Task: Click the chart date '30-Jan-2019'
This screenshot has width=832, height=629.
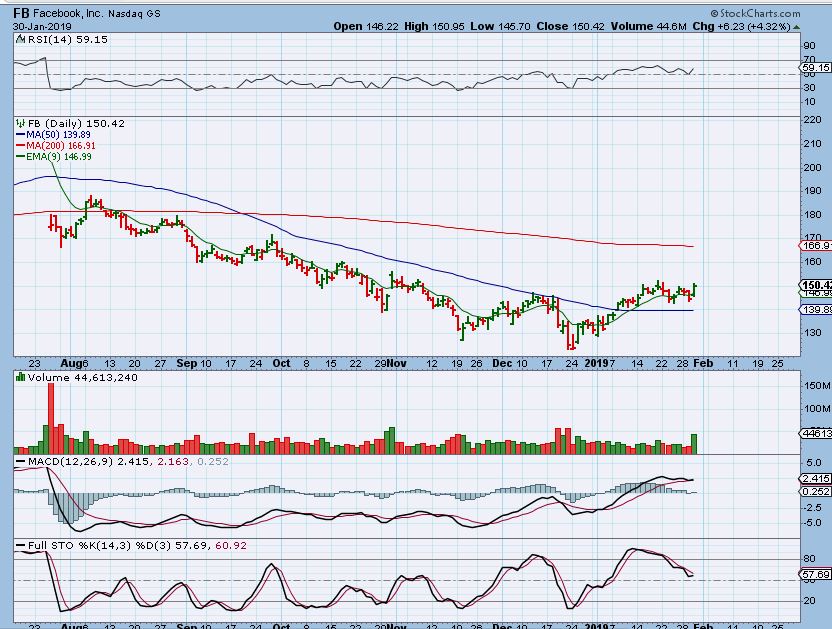Action: pyautogui.click(x=42, y=27)
